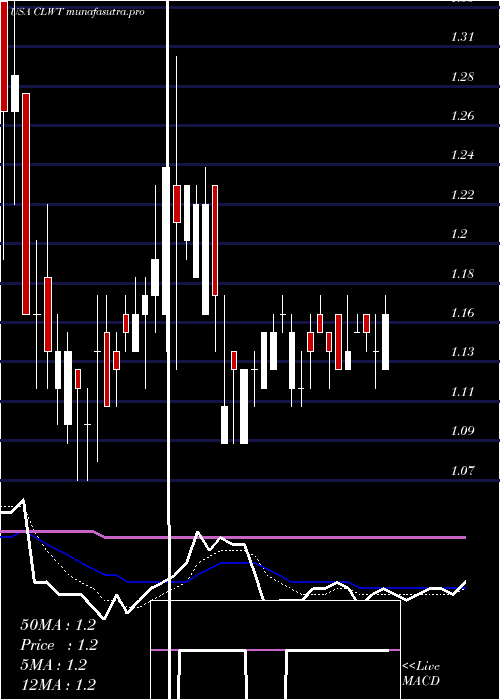The image size is (500, 700).
Task: Click the 1.13 price axis label
Action: 462,352
